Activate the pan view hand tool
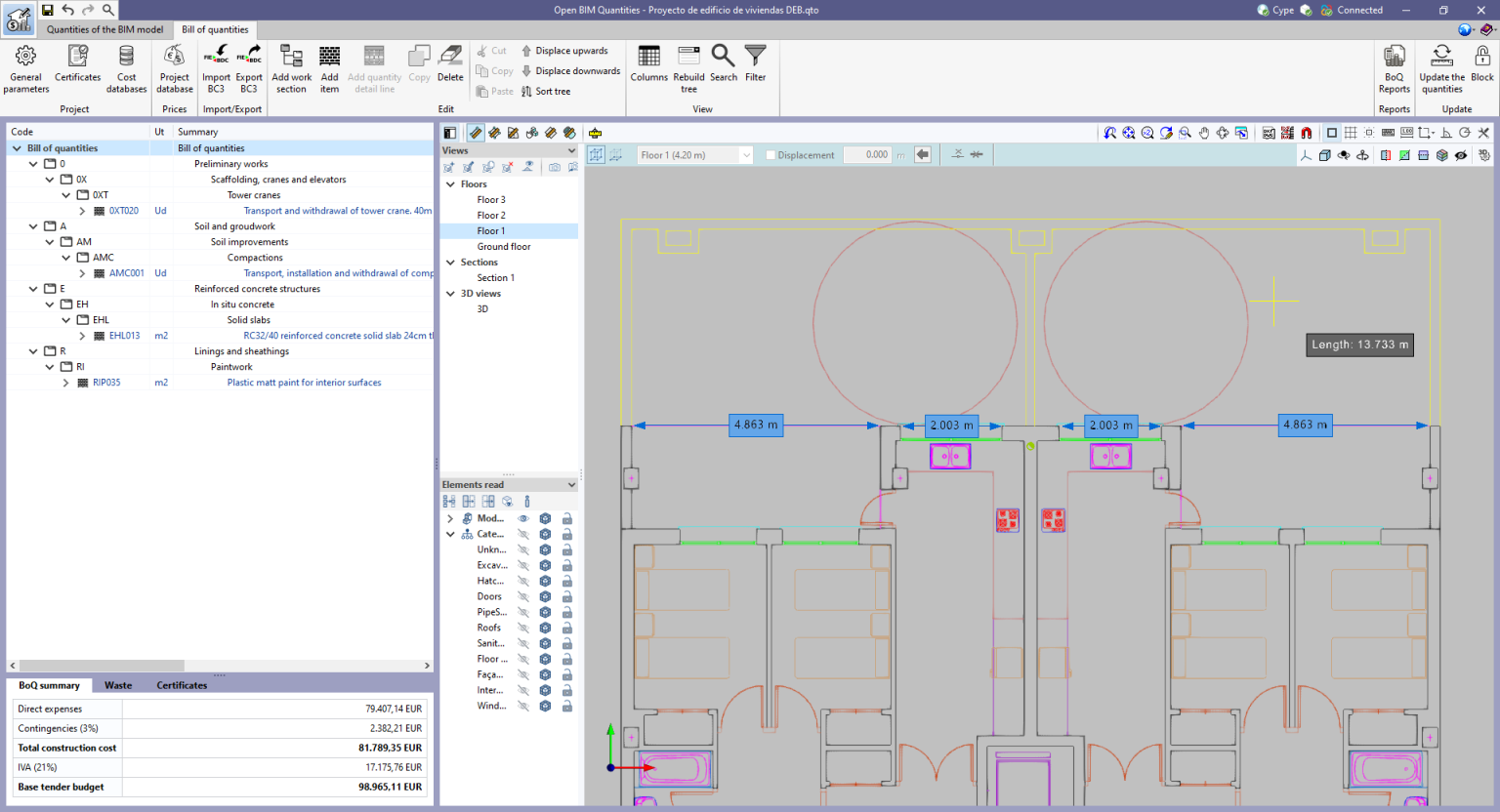The image size is (1500, 812). pyautogui.click(x=1204, y=133)
